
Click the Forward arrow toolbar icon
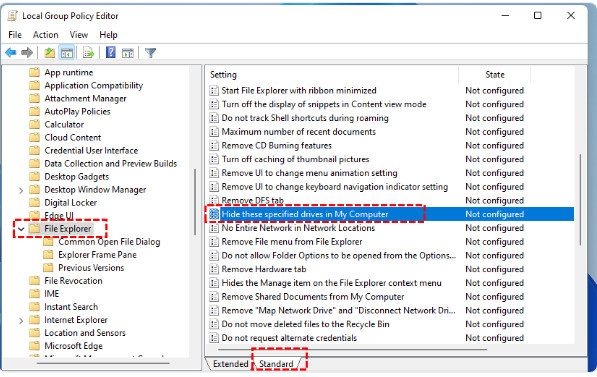pyautogui.click(x=27, y=53)
